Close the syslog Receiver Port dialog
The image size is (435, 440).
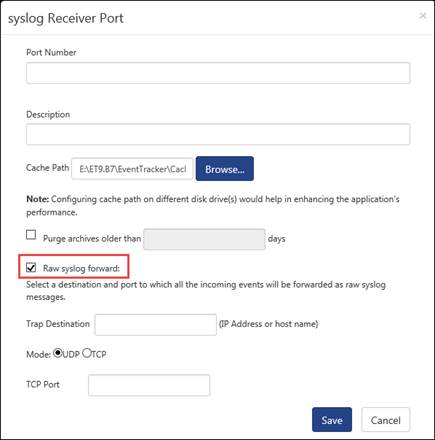(x=423, y=15)
